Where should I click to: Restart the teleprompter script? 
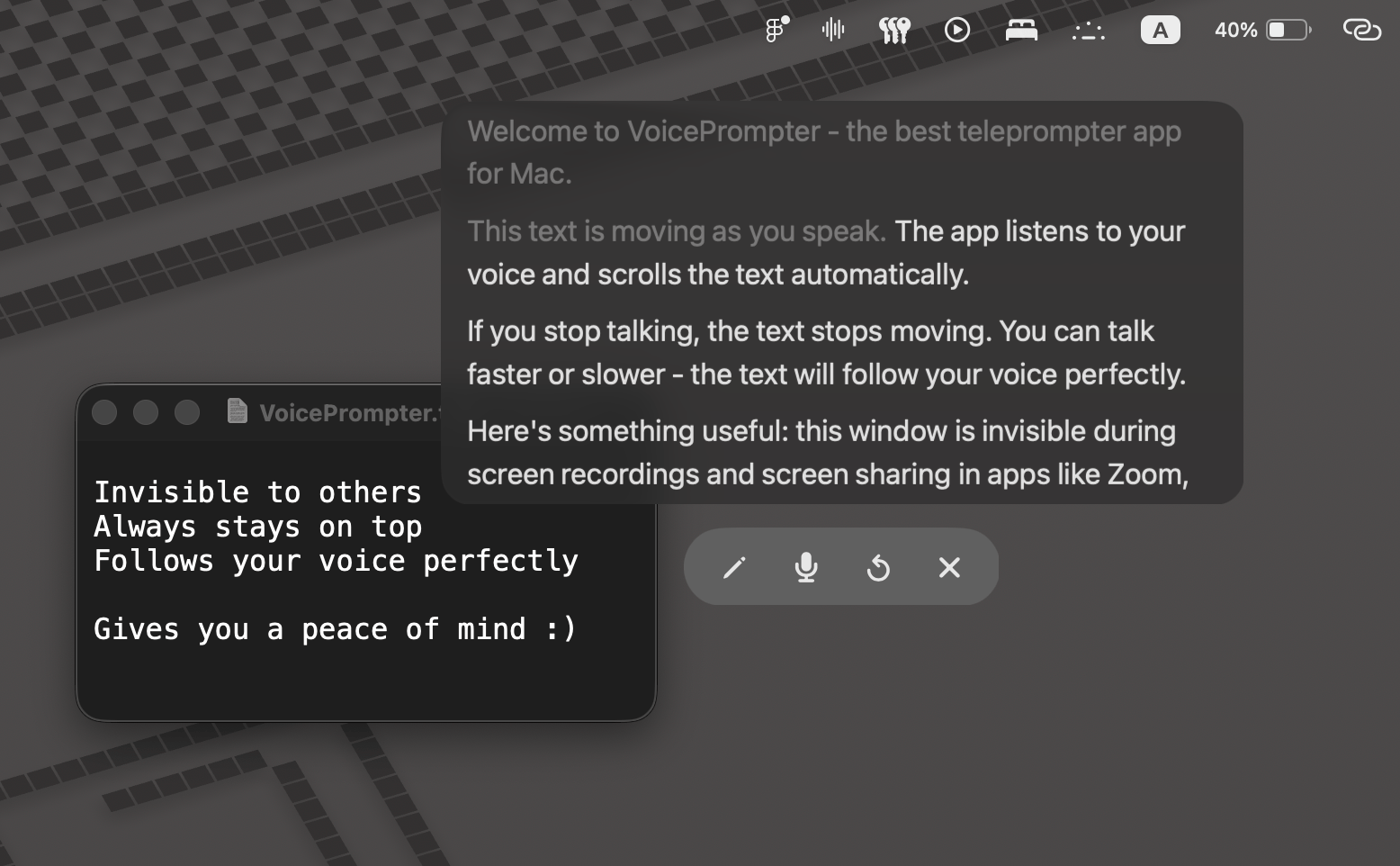(x=878, y=567)
